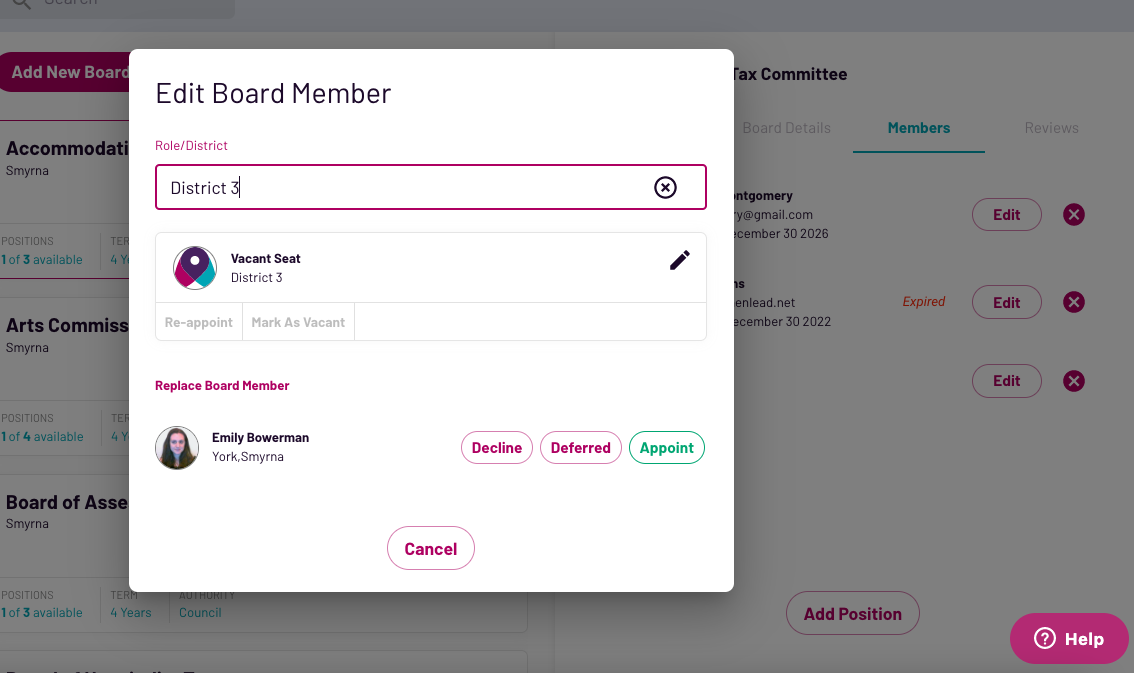The height and width of the screenshot is (673, 1134).
Task: Click the search magnifier icon
Action: tap(20, 3)
